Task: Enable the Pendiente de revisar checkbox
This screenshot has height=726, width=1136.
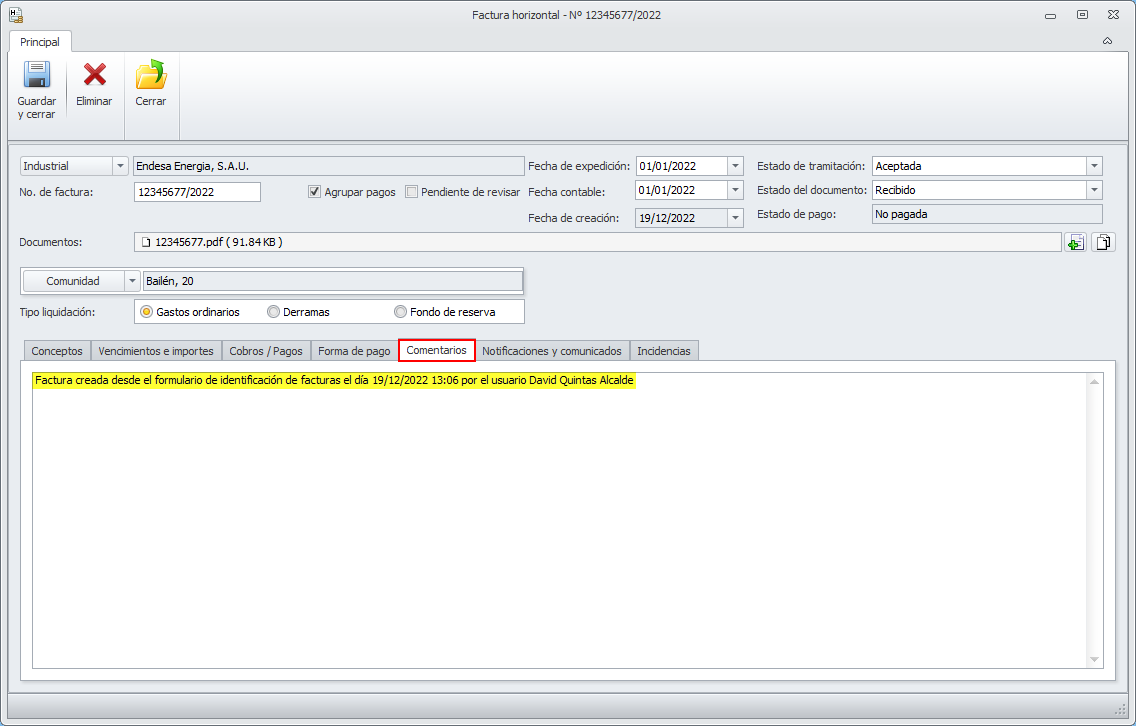Action: click(412, 192)
